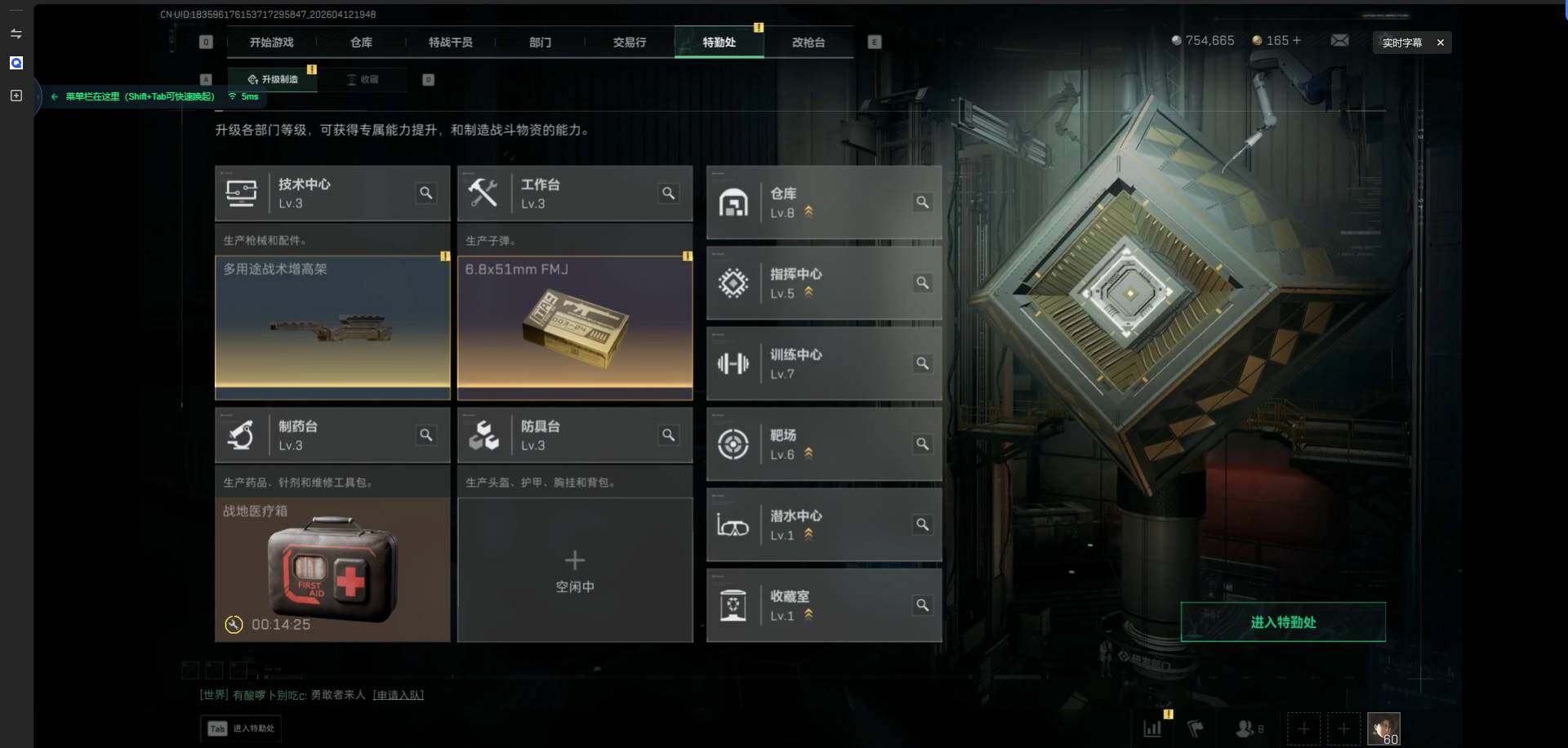Close the 实时字幕 live caption toggle
1568x748 pixels.
pos(1441,42)
